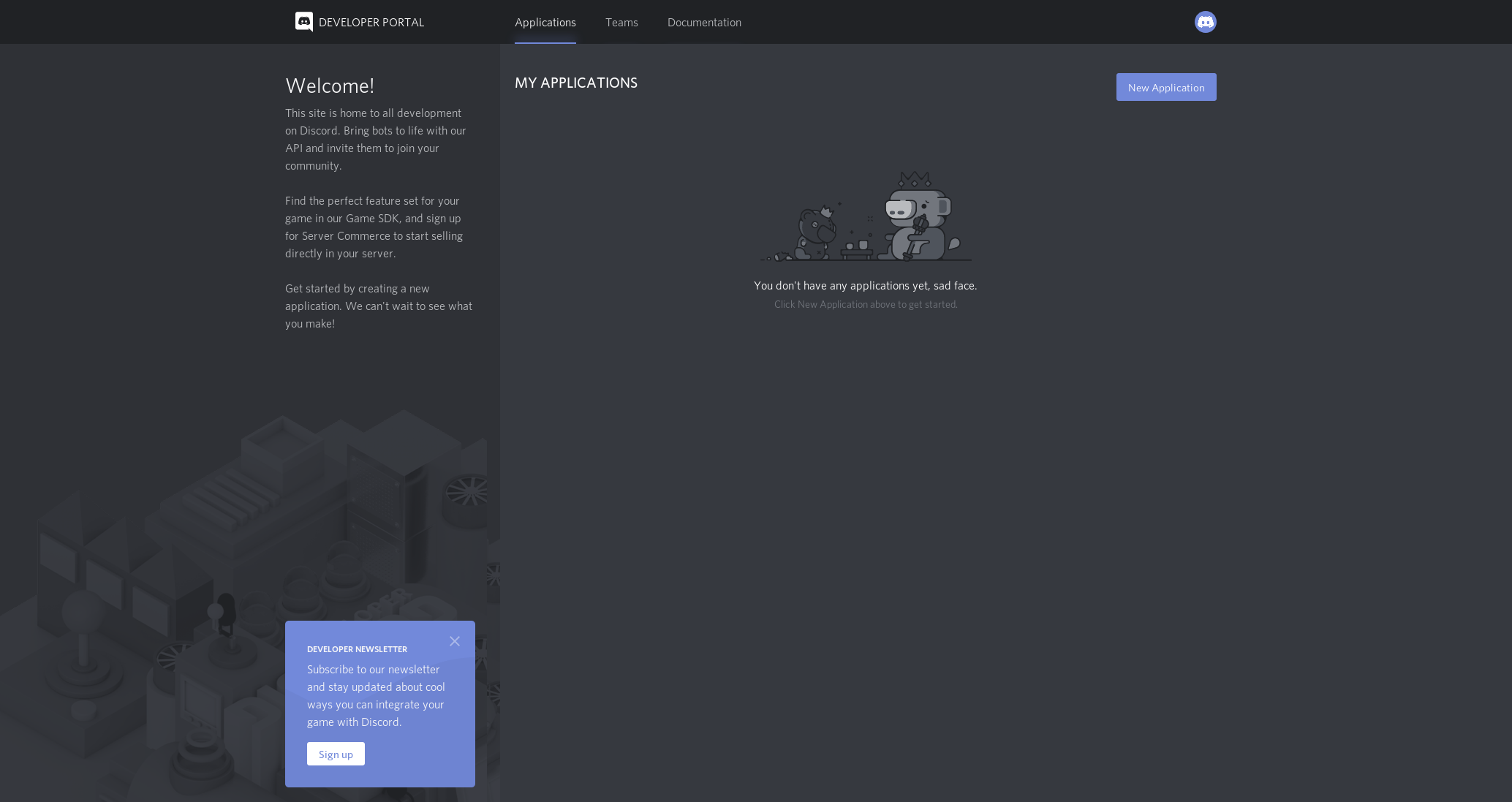Click the newsletter subscription description text
This screenshot has width=1512, height=802.
click(376, 696)
